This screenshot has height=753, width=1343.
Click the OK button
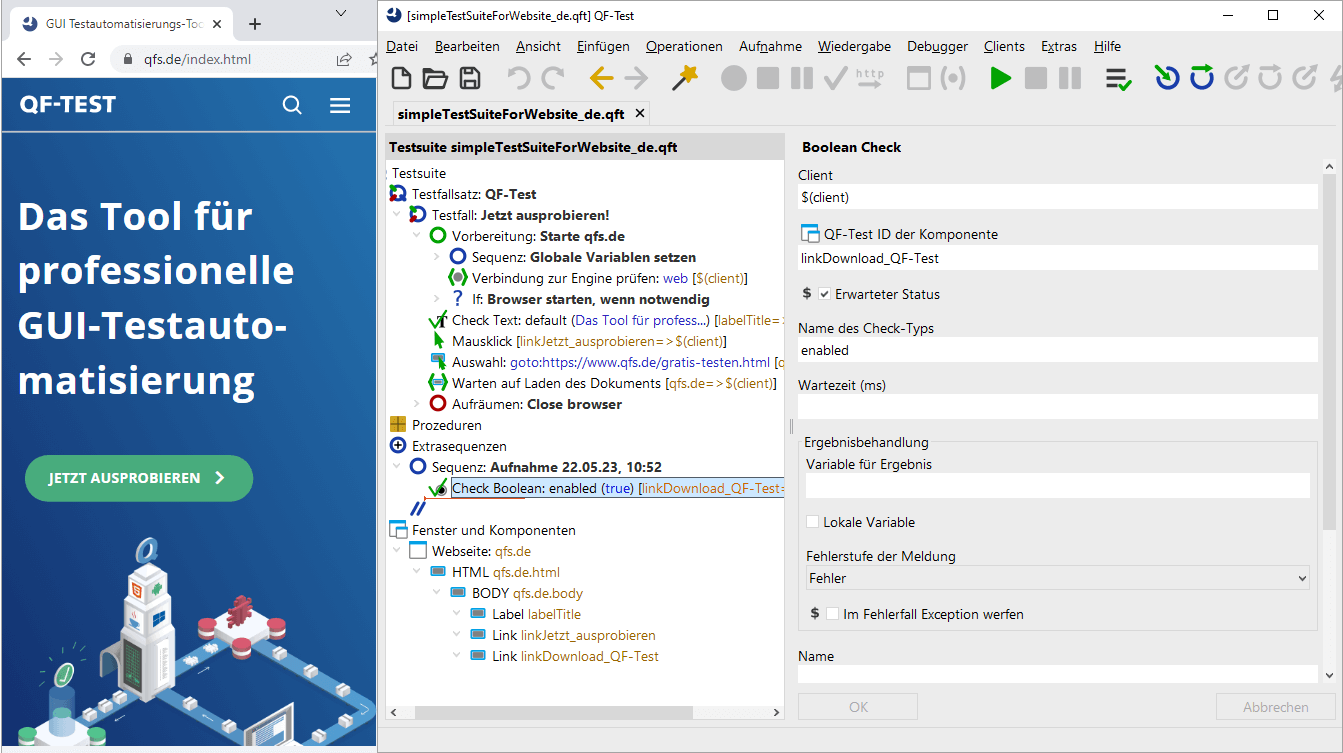point(858,707)
